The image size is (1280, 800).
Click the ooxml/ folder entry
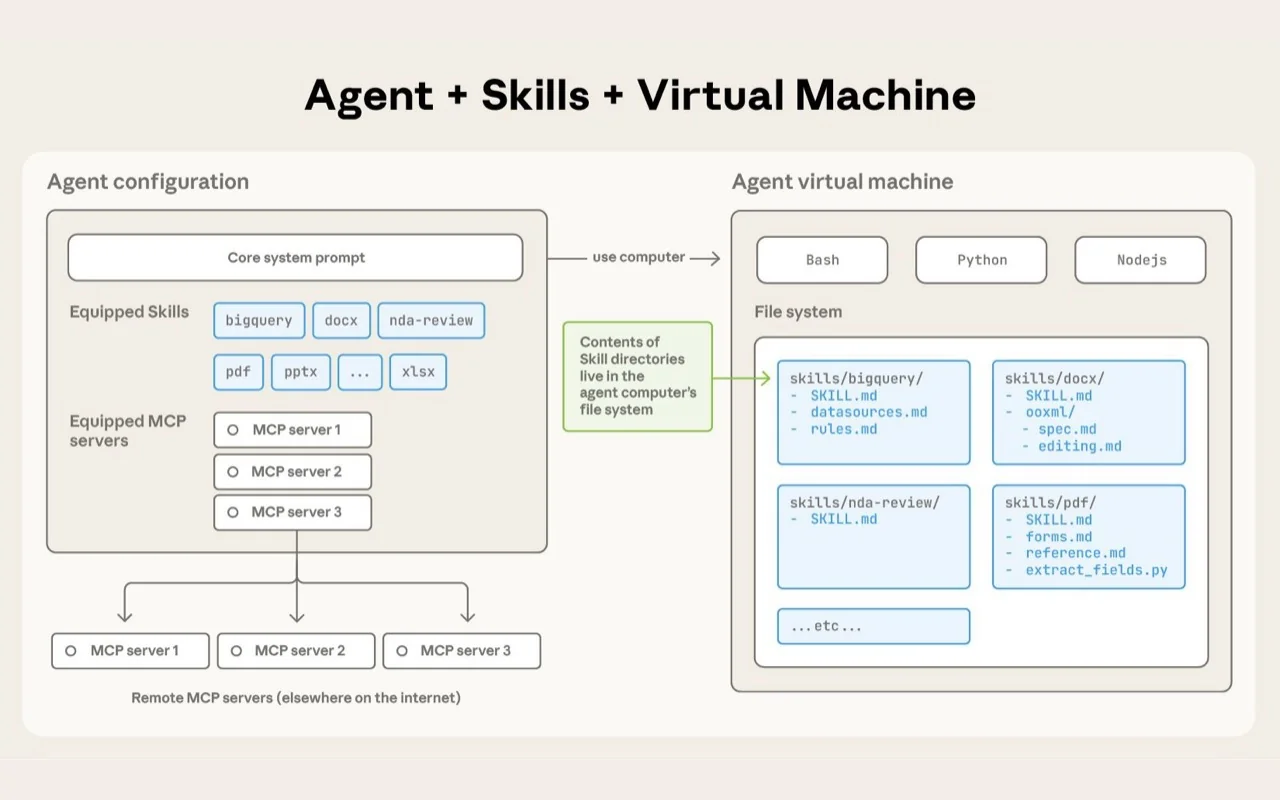click(1050, 412)
